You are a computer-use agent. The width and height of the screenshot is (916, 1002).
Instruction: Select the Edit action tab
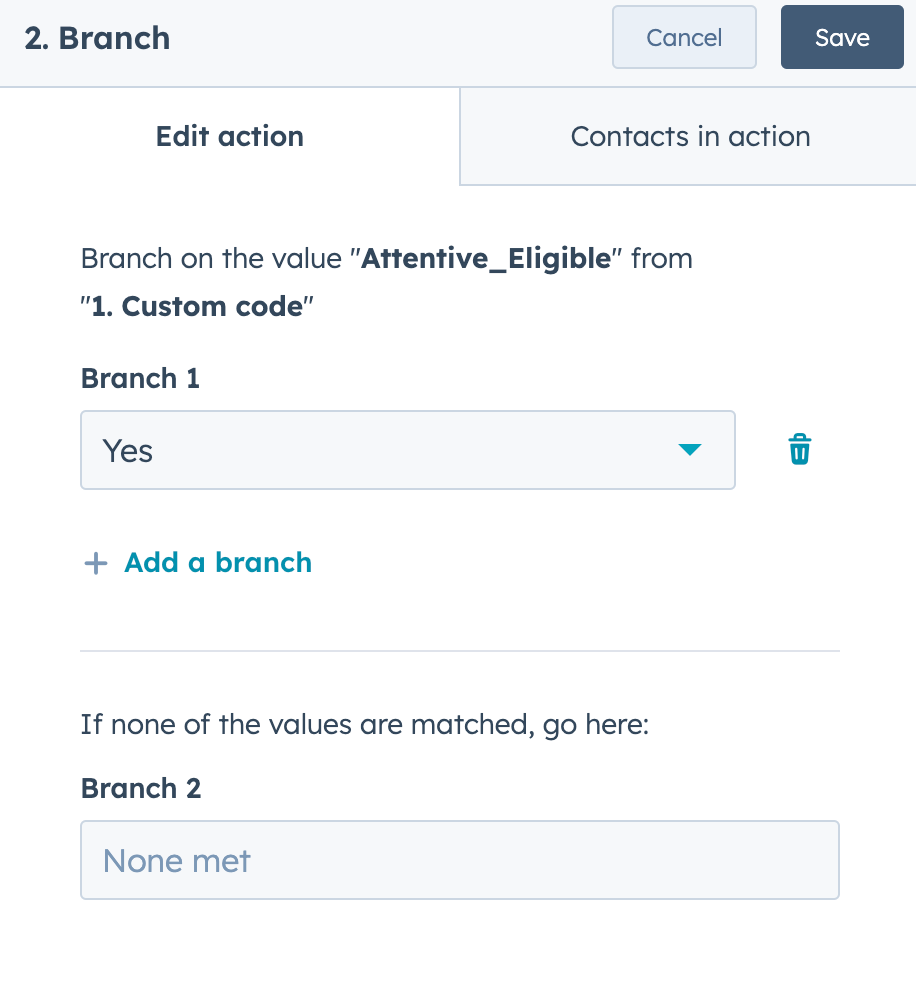(x=229, y=136)
